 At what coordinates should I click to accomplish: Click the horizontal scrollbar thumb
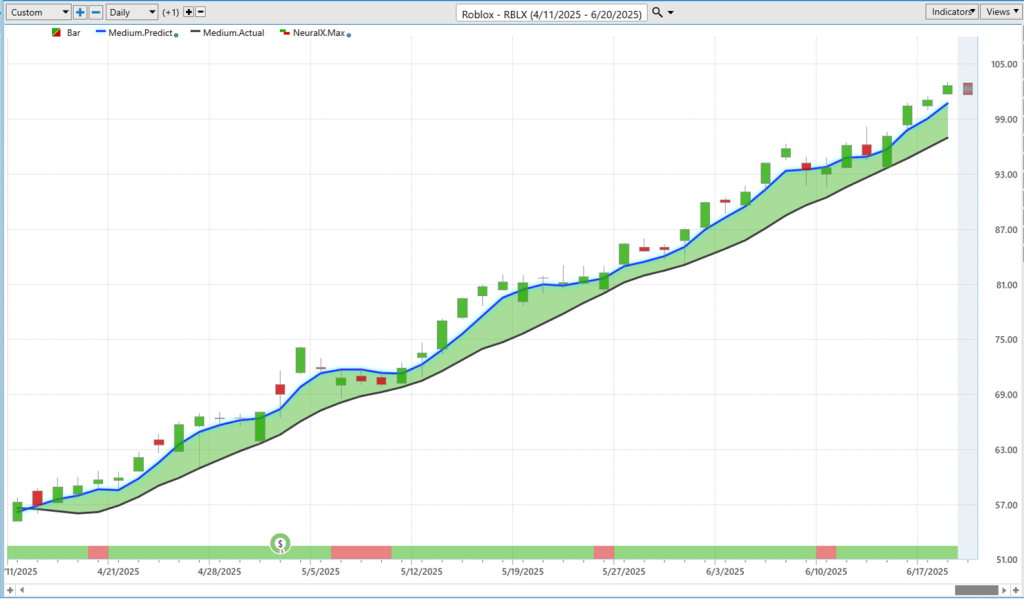[976, 590]
